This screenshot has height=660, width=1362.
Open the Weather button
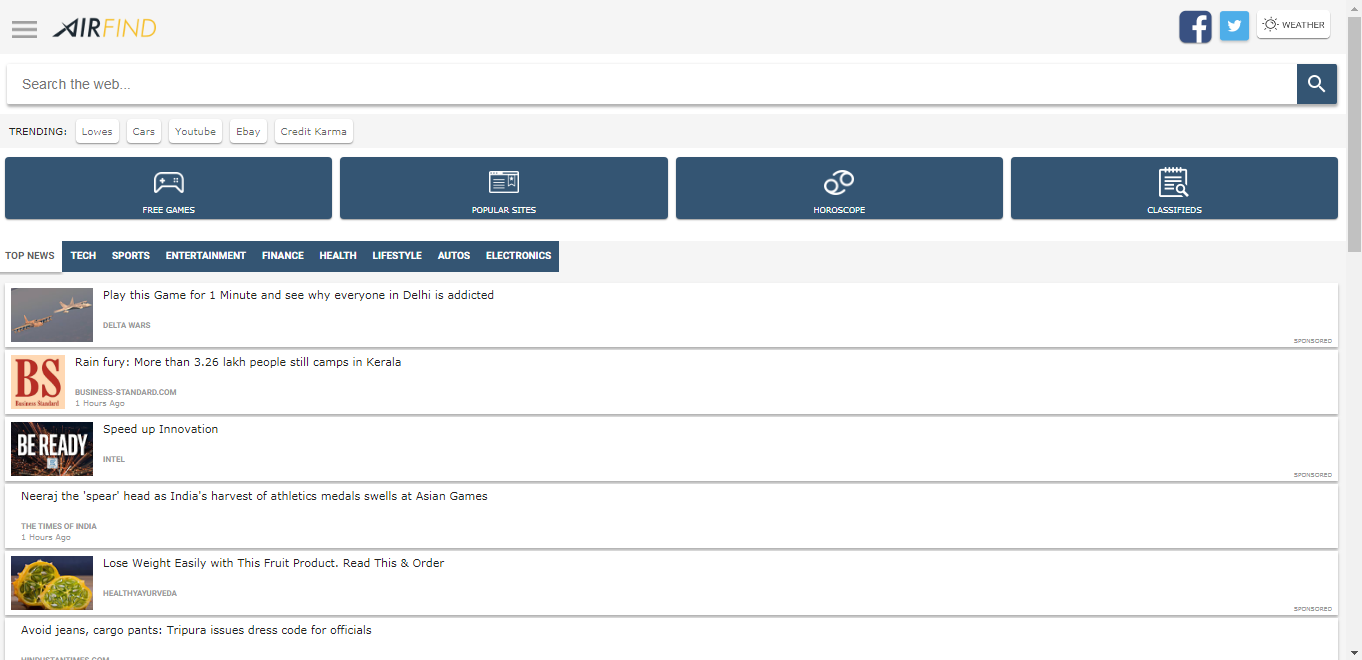[1293, 25]
